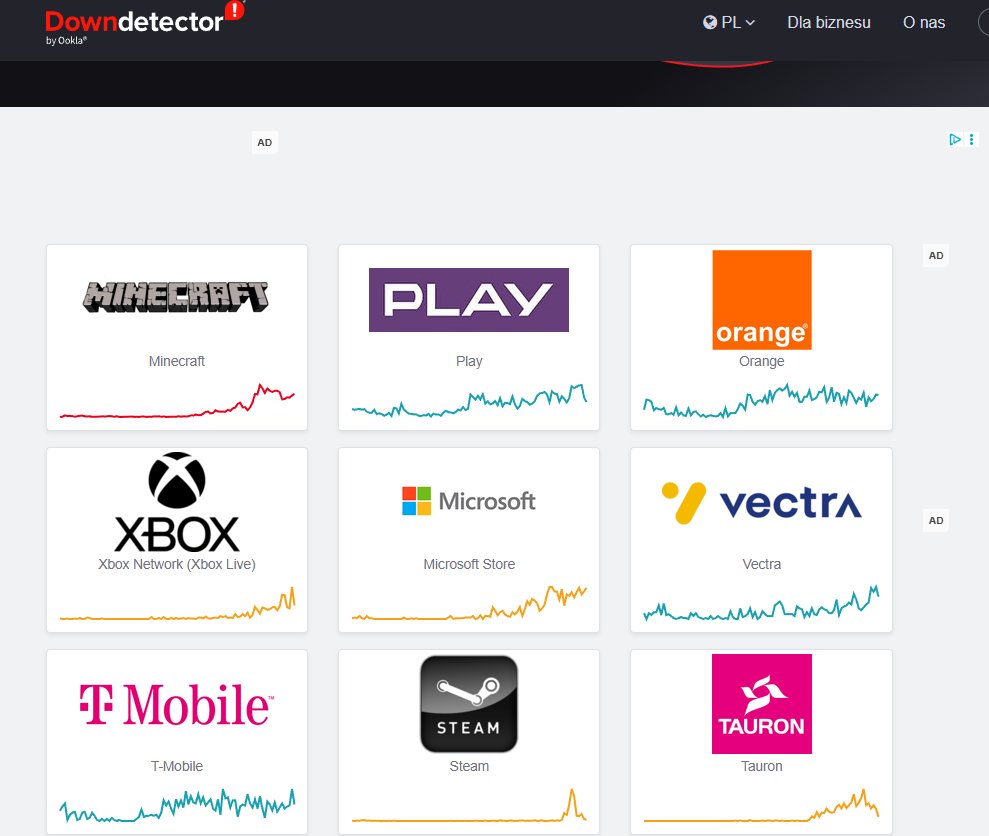Viewport: 989px width, 836px height.
Task: Click the Vectra logo image
Action: coord(761,503)
